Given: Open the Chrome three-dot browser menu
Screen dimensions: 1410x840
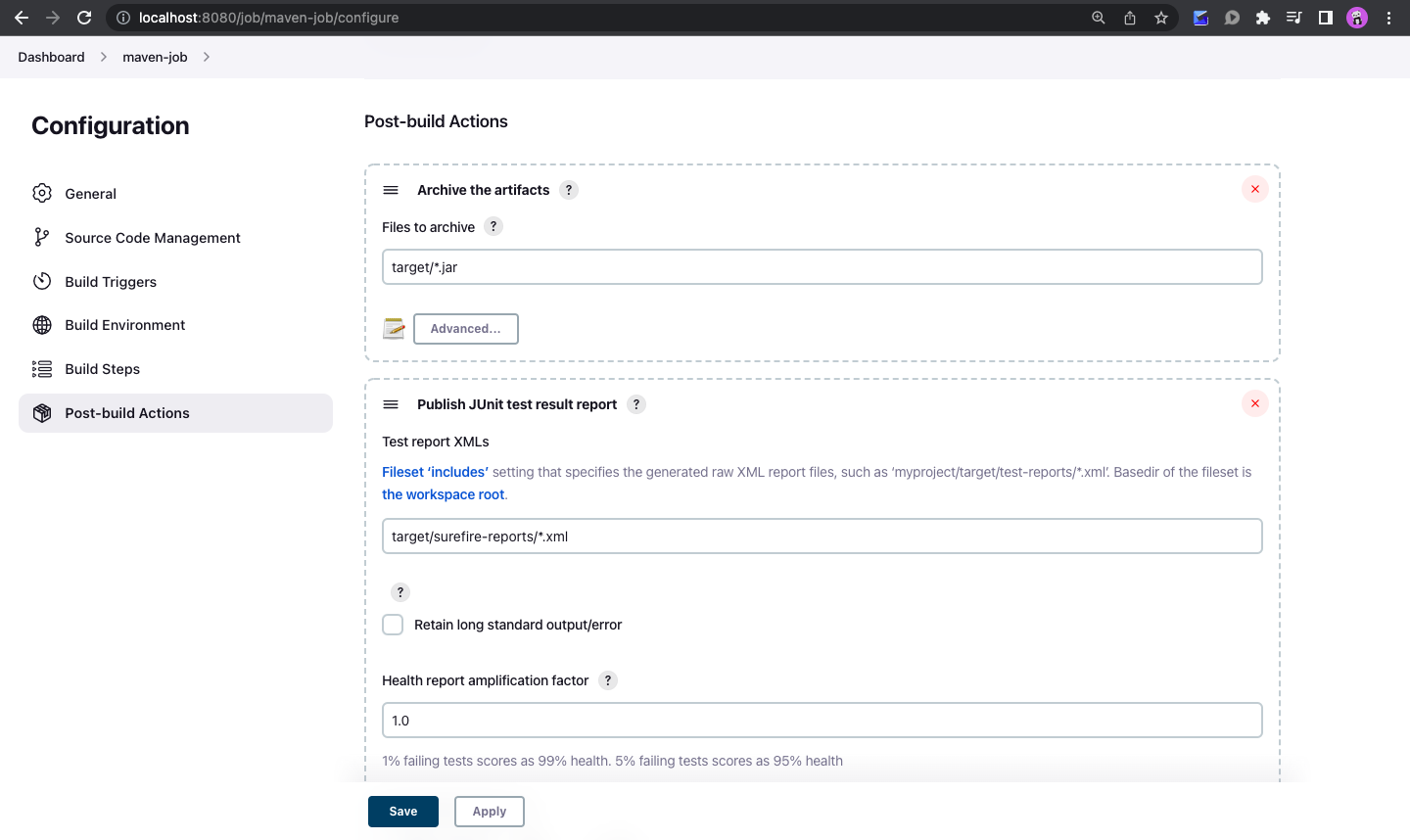Looking at the screenshot, I should tap(1389, 17).
